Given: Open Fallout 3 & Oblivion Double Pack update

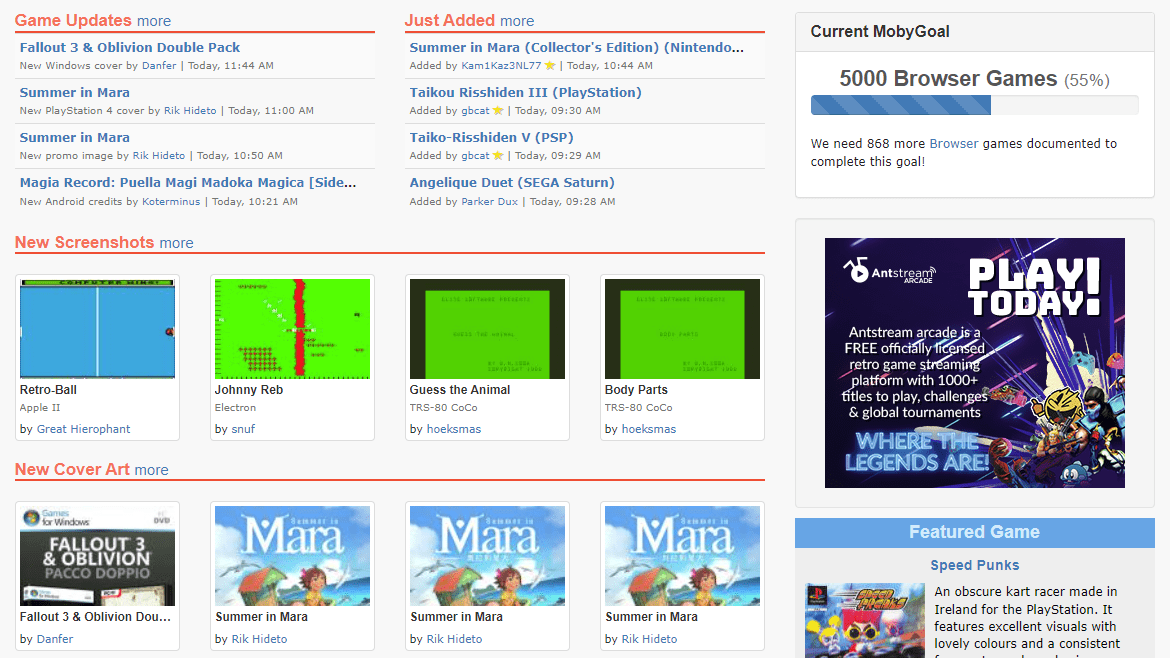Looking at the screenshot, I should tap(129, 47).
